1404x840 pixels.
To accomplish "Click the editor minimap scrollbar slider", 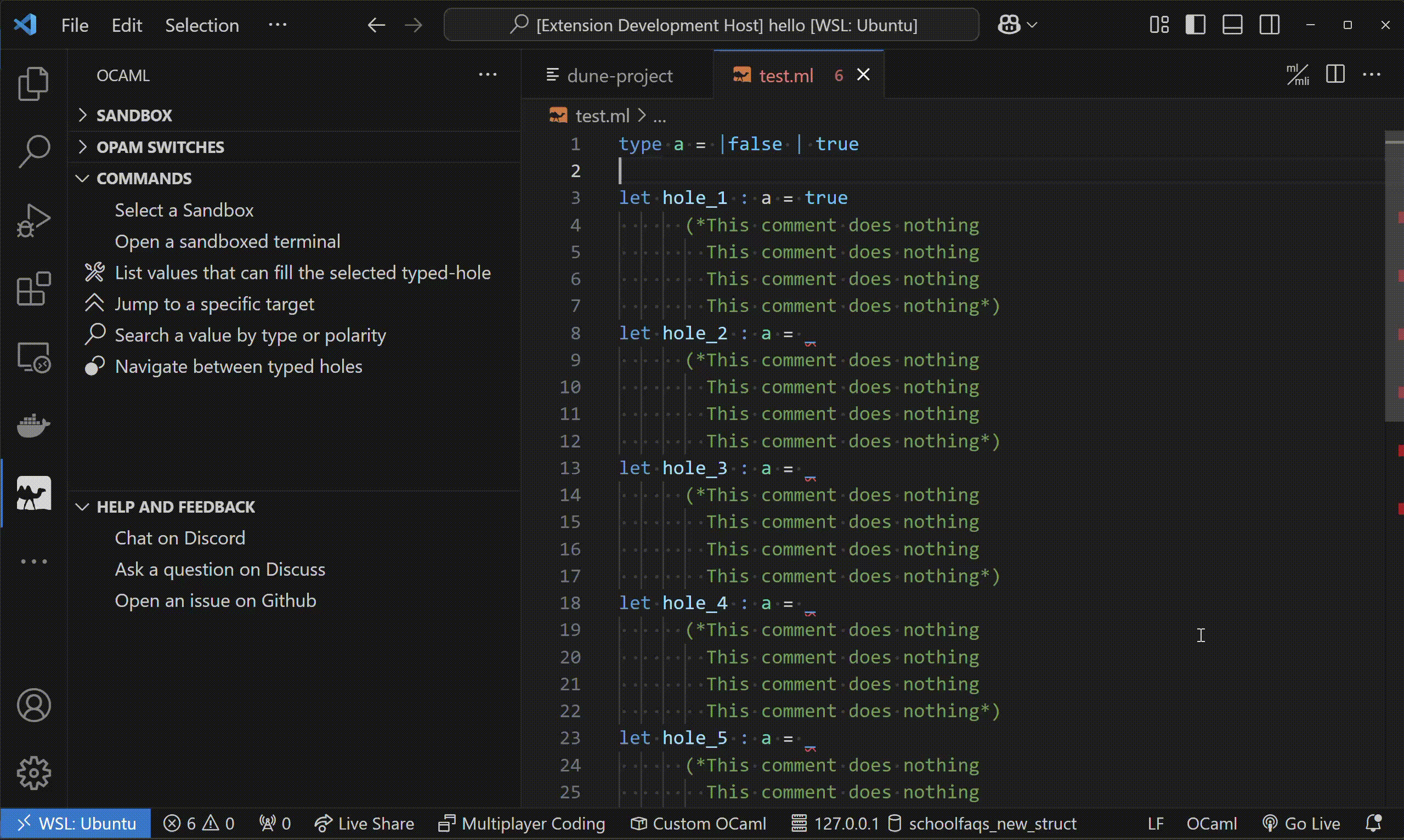I will coord(1392,277).
